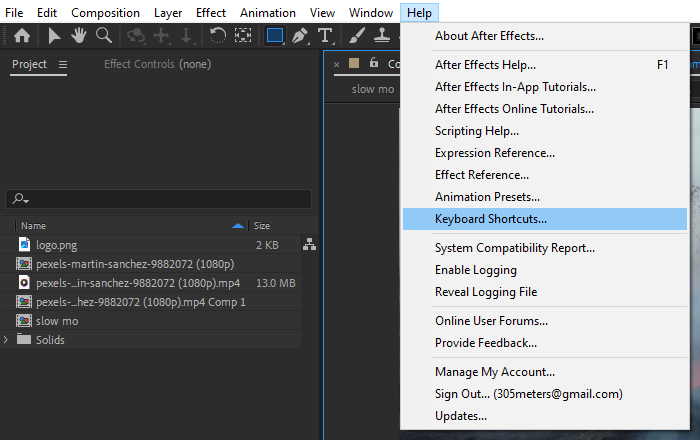The image size is (700, 440).
Task: Select the Clone Stamp tool
Action: coord(382,36)
